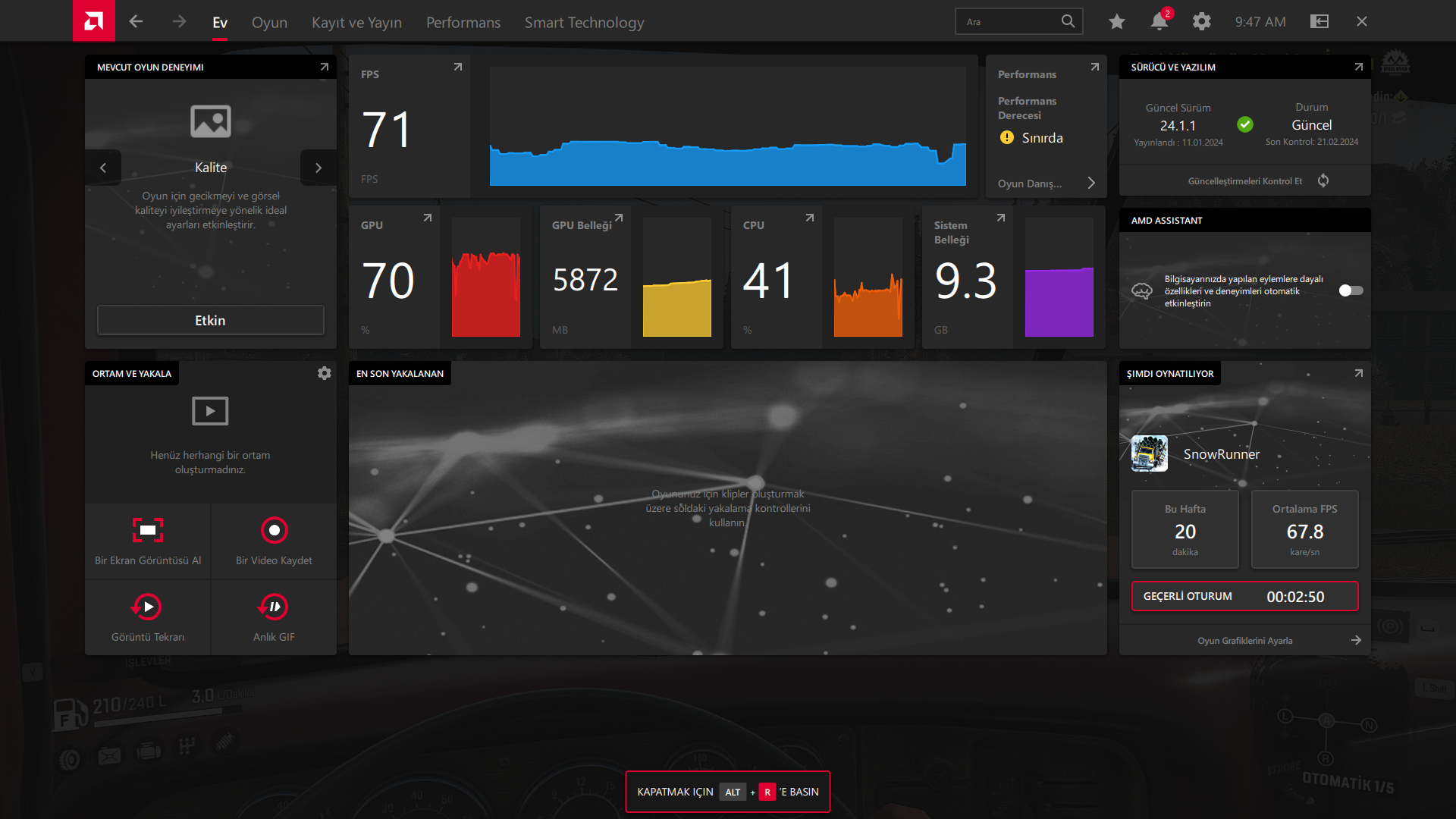Expand the GPU usage tile
Screen dimensions: 1456x819
(428, 218)
